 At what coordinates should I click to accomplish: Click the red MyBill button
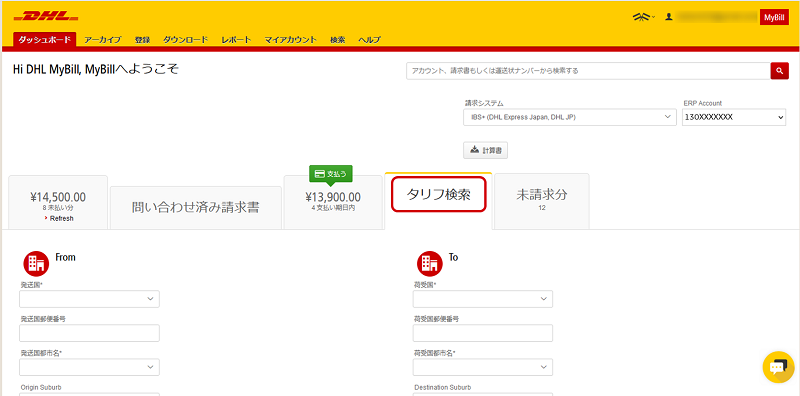tap(774, 17)
